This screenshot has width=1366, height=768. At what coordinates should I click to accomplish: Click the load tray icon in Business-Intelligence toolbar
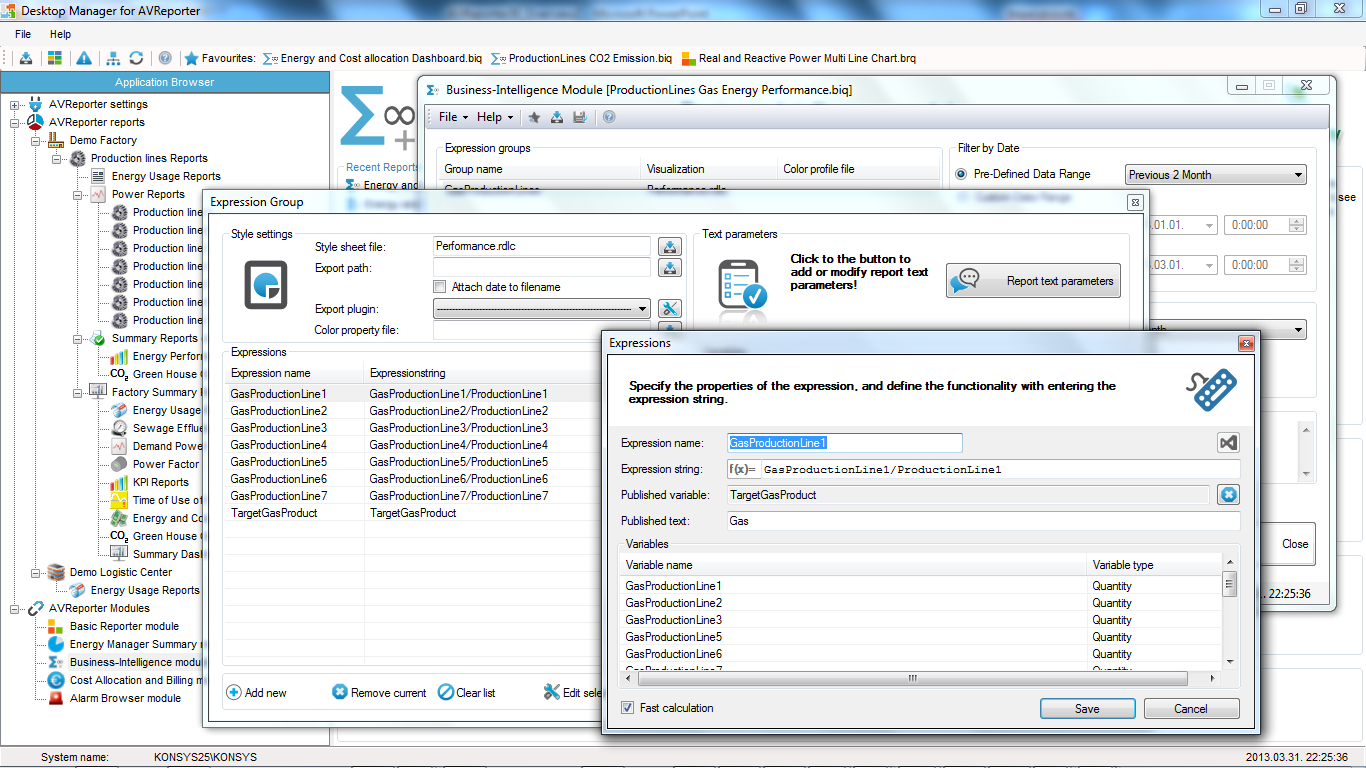point(557,117)
